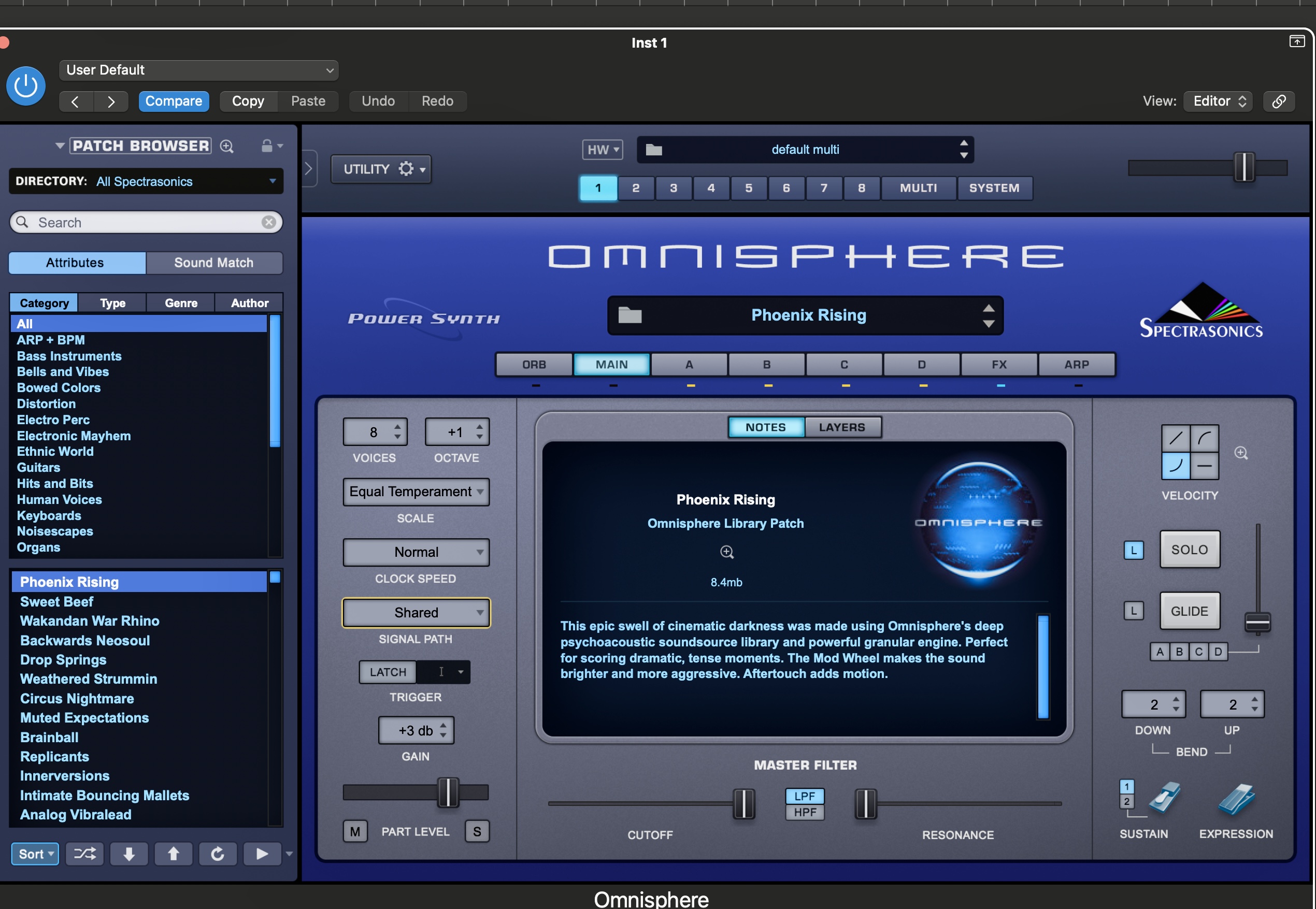Click the refresh patch list icon
The height and width of the screenshot is (909, 1316).
[218, 853]
